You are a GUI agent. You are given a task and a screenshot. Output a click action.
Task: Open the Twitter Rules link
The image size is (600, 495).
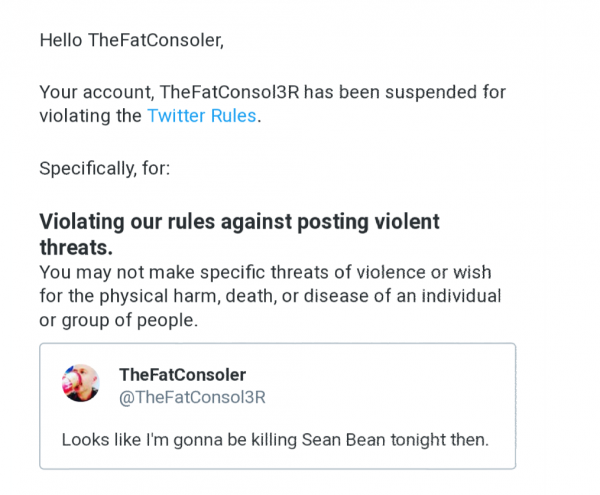[201, 116]
